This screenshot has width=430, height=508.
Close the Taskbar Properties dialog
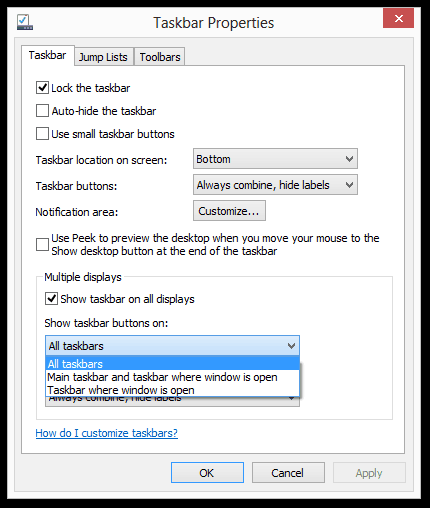[398, 18]
